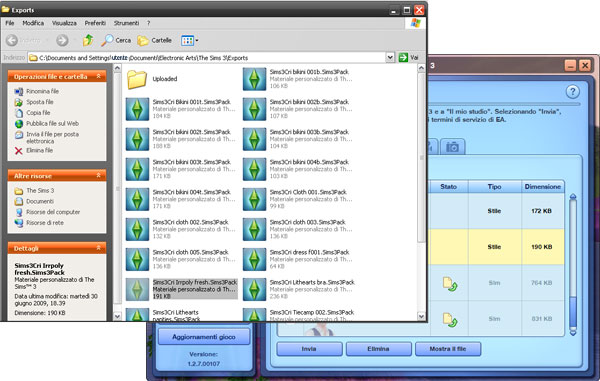Sort by Tipo column in launcher
Viewport: 600px width, 381px height.
point(494,187)
